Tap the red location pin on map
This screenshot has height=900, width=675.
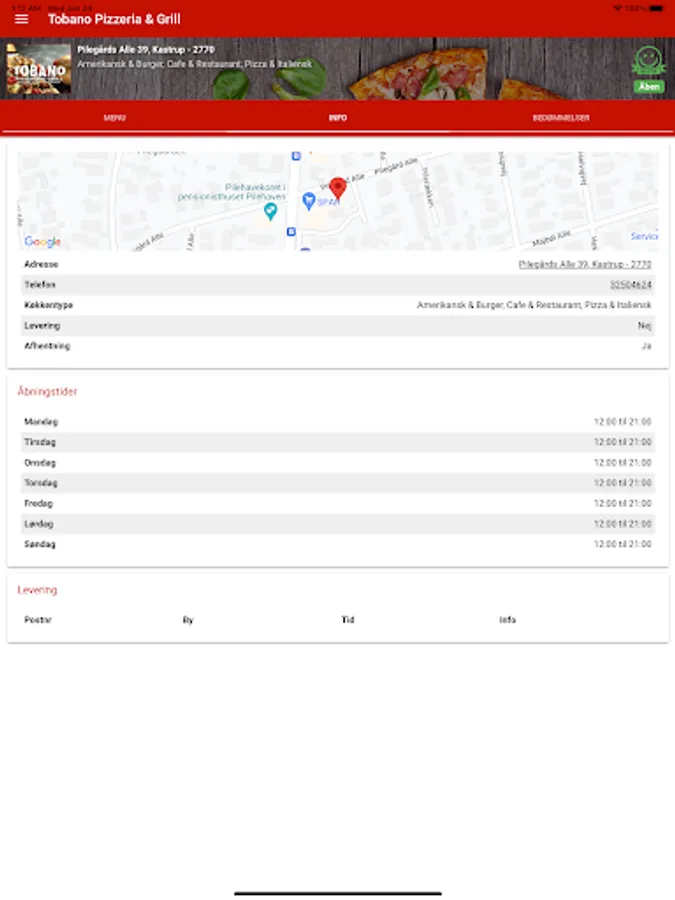pos(338,188)
